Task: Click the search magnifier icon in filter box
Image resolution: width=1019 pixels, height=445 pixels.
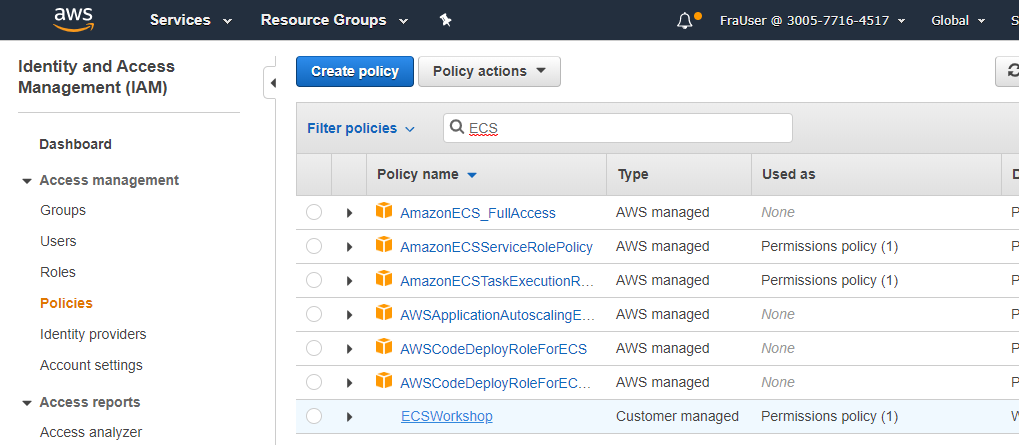Action: coord(458,128)
